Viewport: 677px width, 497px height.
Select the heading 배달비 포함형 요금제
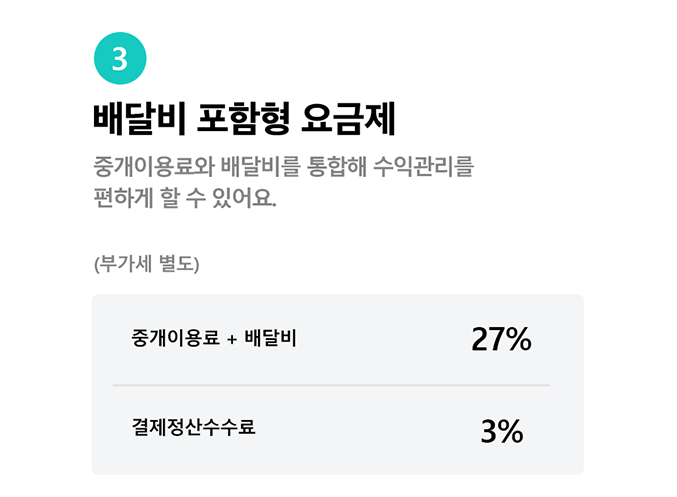[244, 120]
